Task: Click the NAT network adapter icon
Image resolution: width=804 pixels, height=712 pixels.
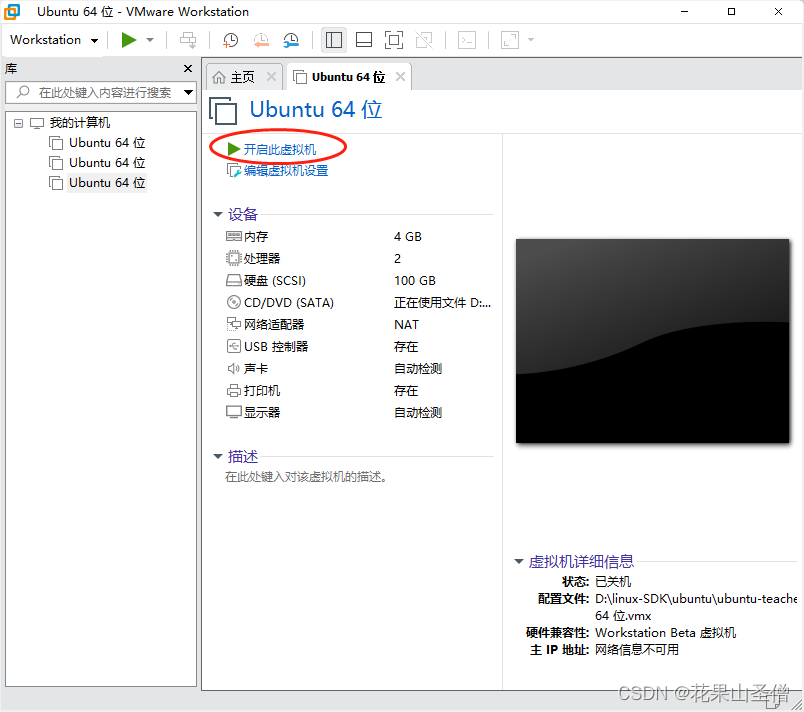Action: coord(233,324)
